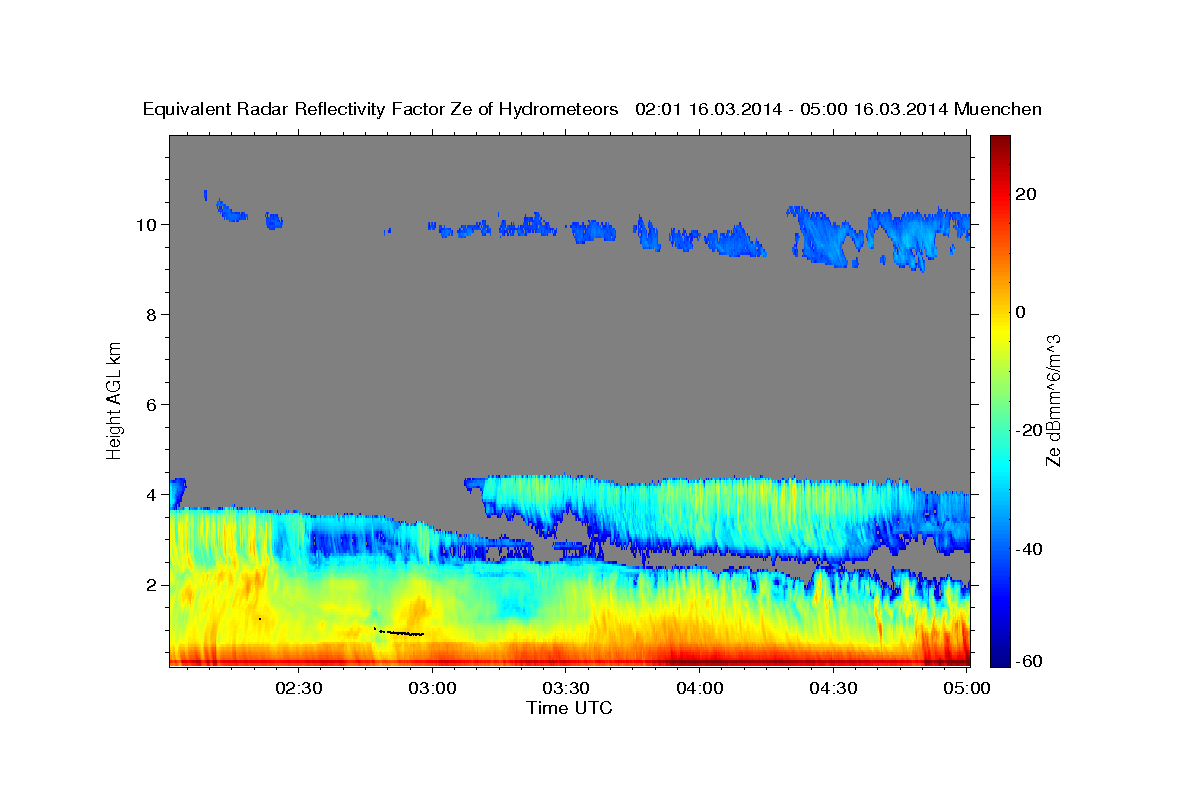Viewport: 1200px width, 800px height.
Task: Click the 'Height AGL km' axis label
Action: tap(114, 399)
